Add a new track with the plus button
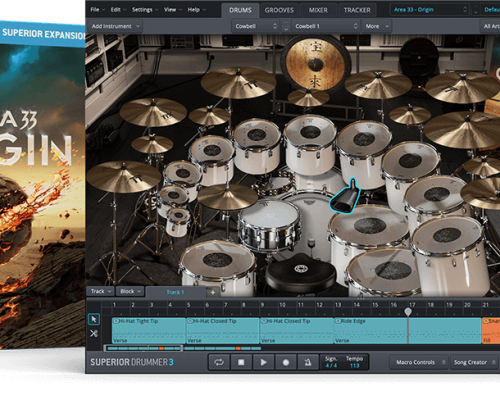 [x=213, y=292]
